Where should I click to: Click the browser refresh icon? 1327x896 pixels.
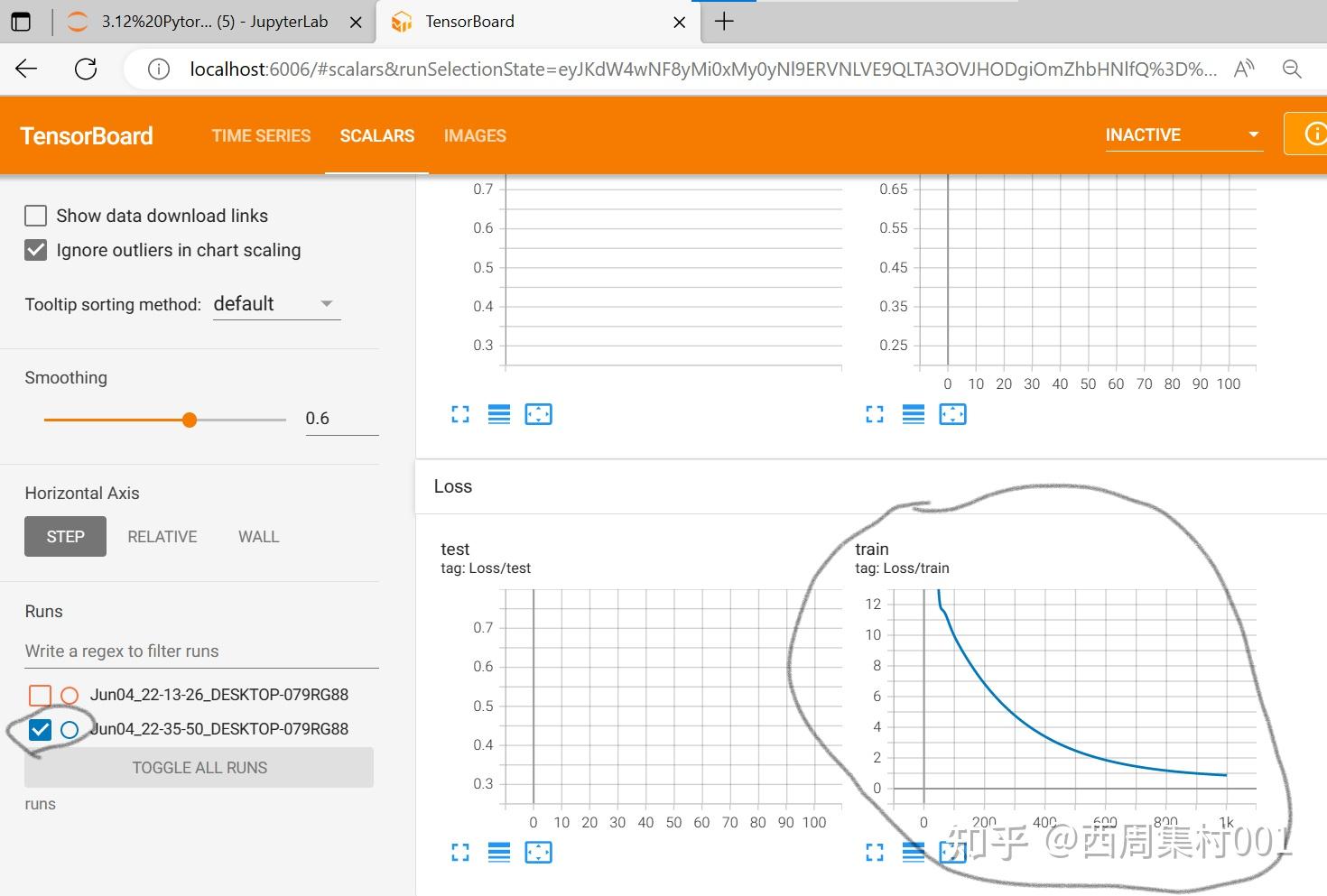click(x=86, y=69)
